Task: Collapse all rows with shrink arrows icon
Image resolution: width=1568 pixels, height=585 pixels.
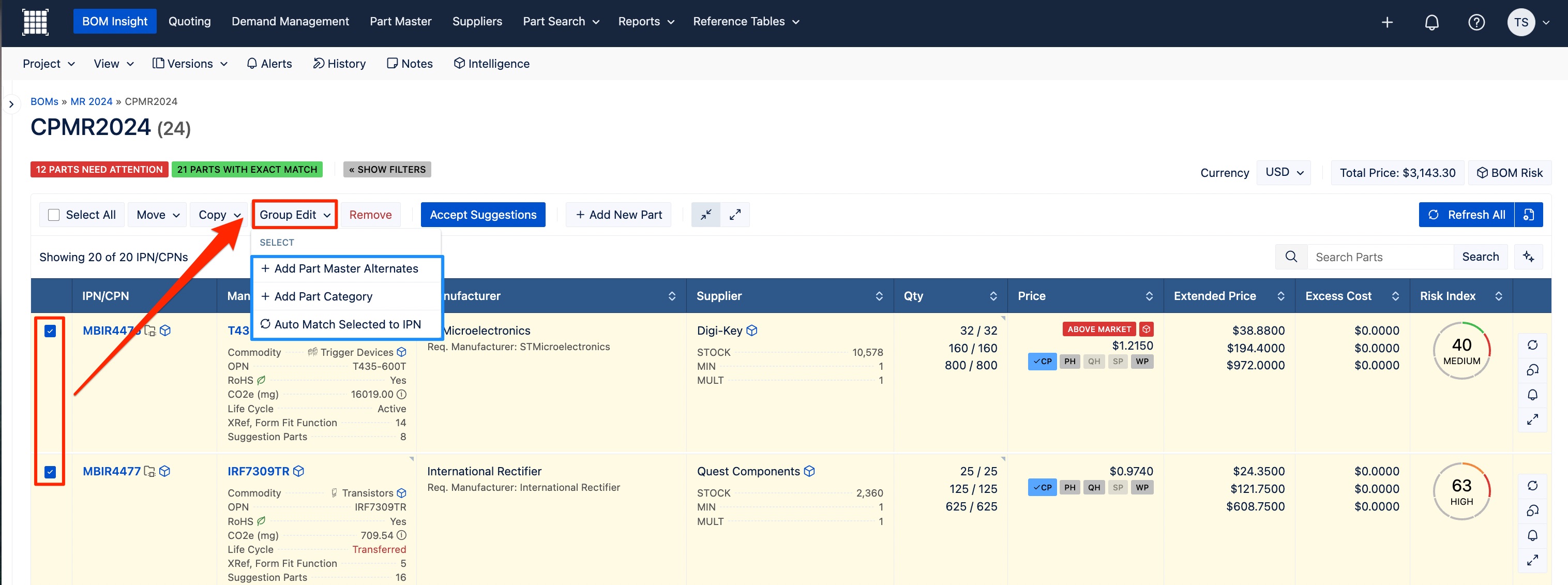Action: point(706,215)
